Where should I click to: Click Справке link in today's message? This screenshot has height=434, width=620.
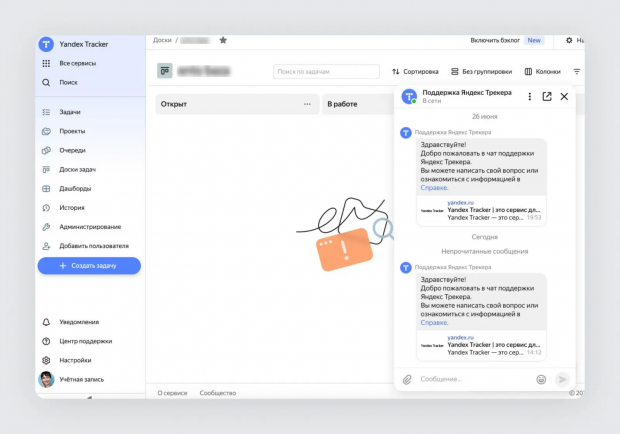coord(434,323)
